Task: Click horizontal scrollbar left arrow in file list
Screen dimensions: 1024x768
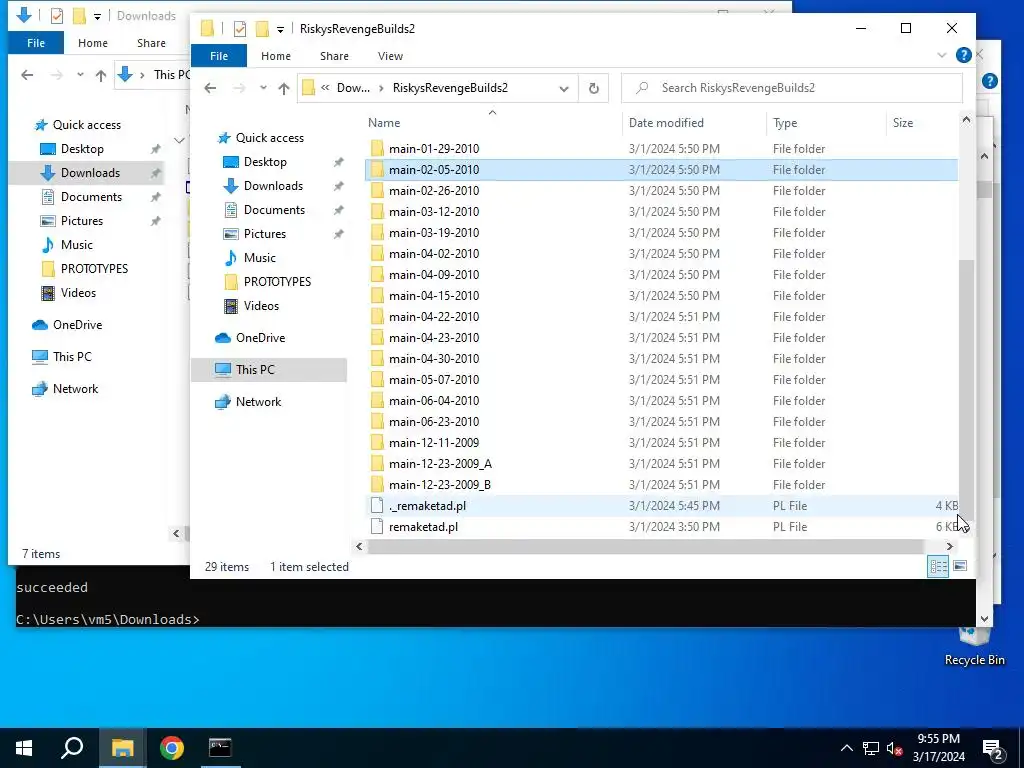Action: pos(359,547)
